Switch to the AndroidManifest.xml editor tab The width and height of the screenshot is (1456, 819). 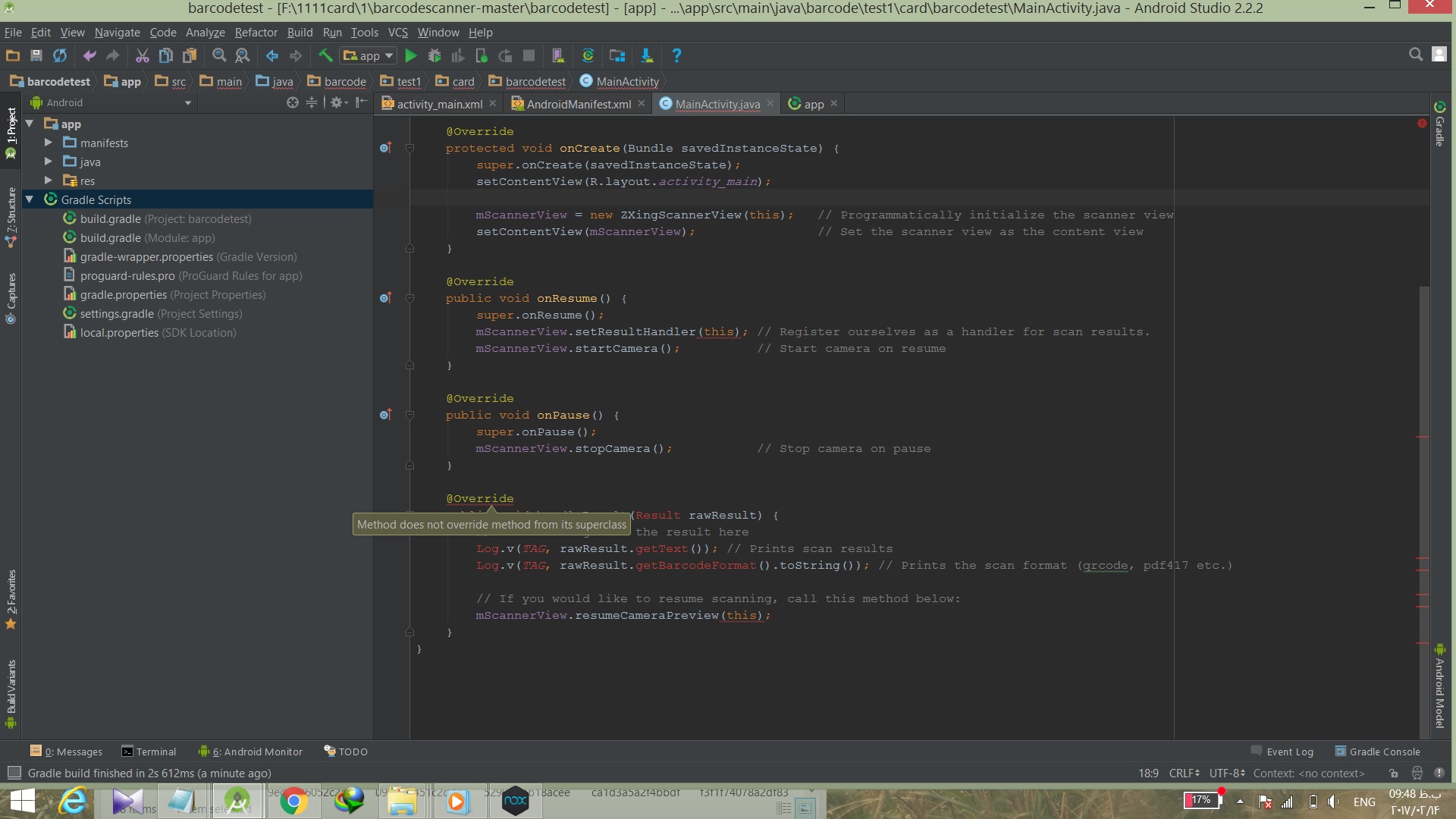(x=578, y=104)
